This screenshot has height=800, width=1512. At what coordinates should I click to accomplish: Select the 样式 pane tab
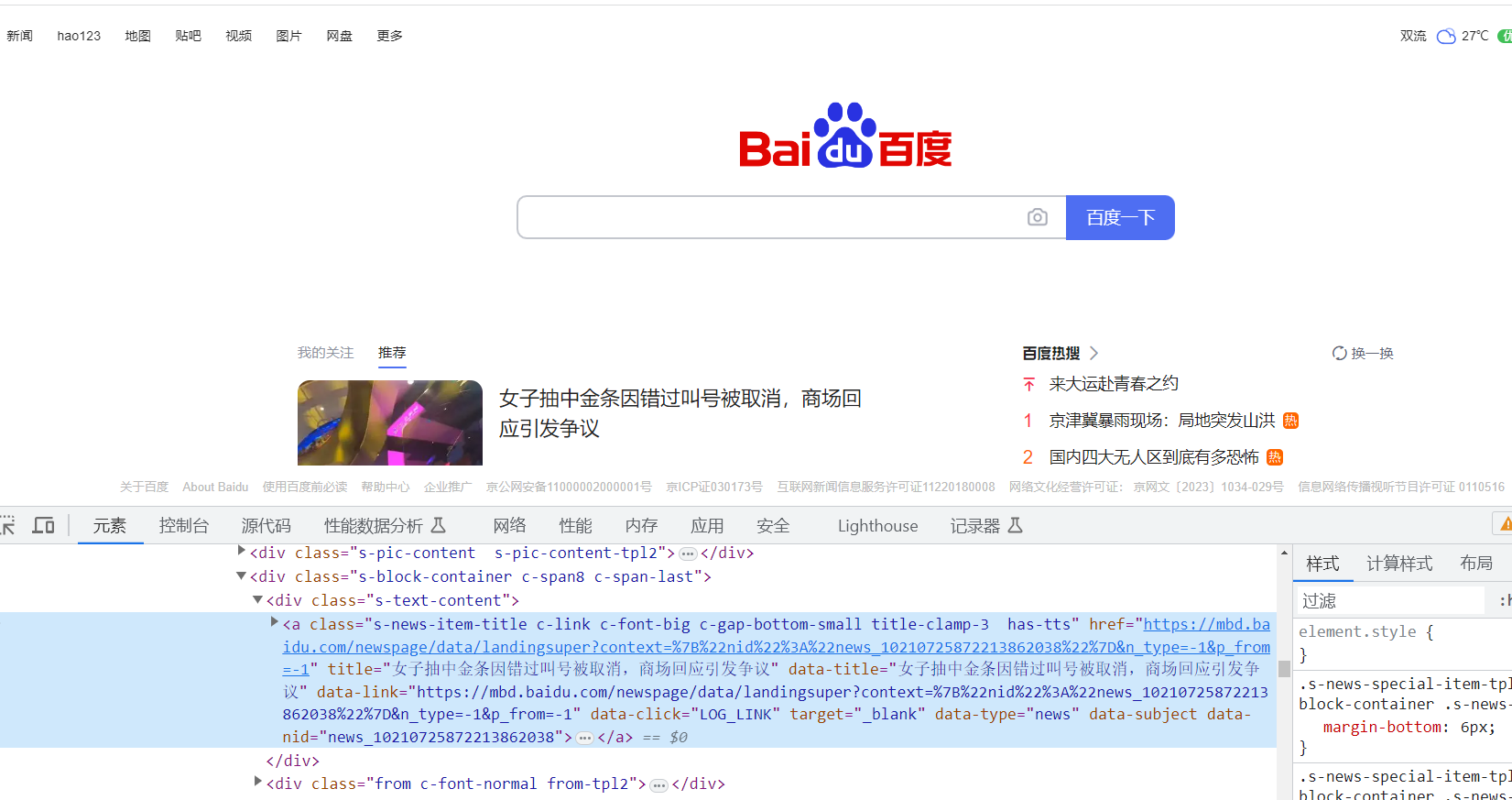pyautogui.click(x=1322, y=564)
